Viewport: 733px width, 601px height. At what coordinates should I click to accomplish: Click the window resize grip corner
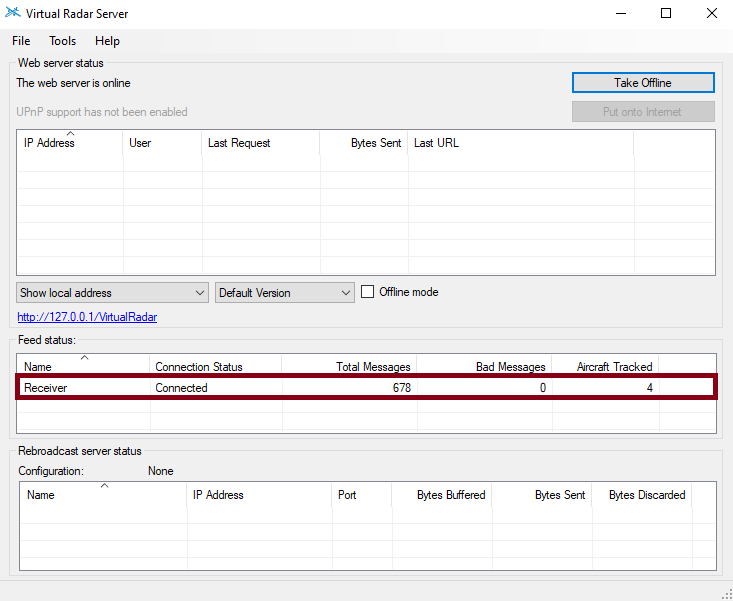(x=727, y=594)
